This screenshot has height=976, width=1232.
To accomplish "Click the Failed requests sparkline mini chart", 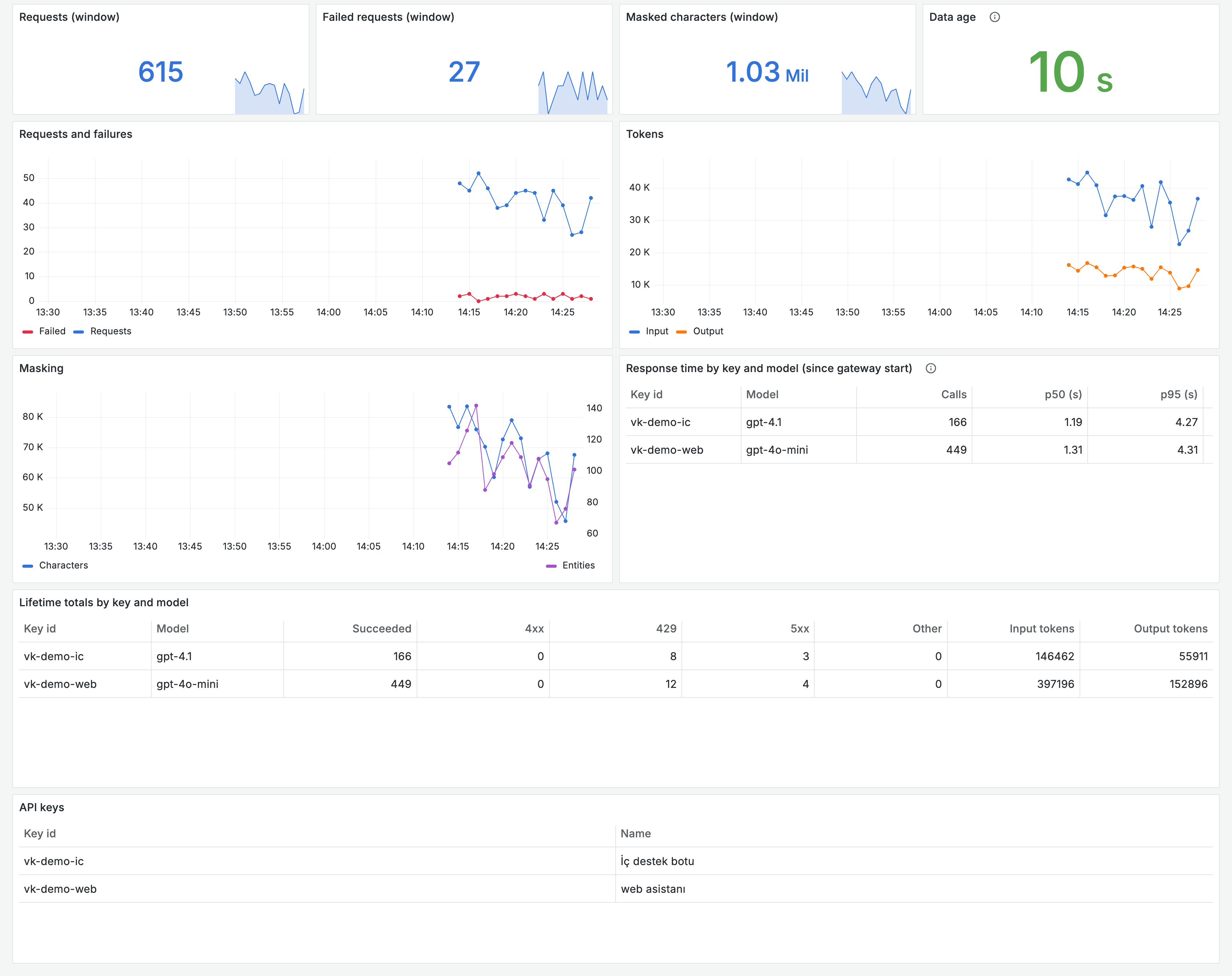I will pos(572,92).
